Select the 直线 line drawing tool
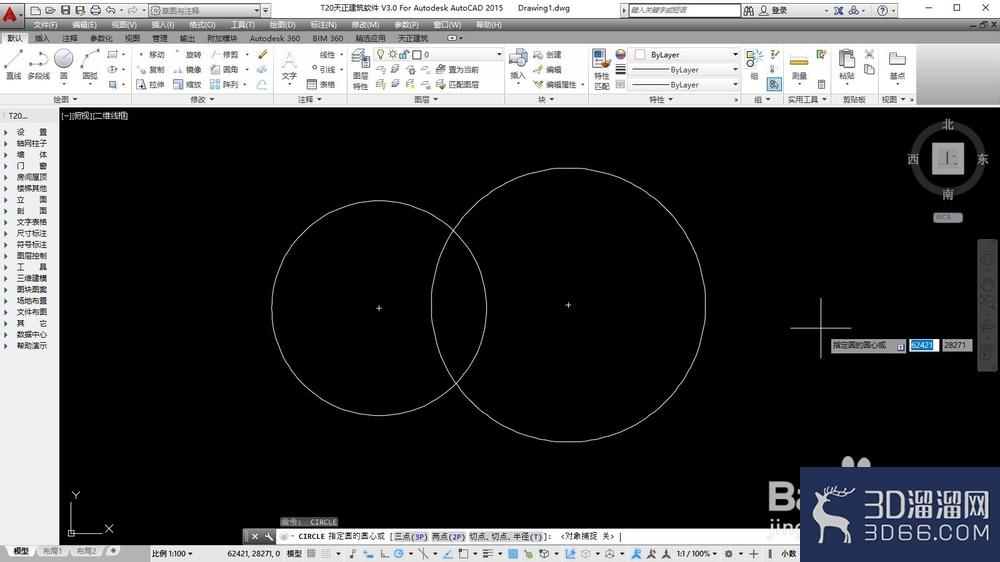 tap(13, 65)
